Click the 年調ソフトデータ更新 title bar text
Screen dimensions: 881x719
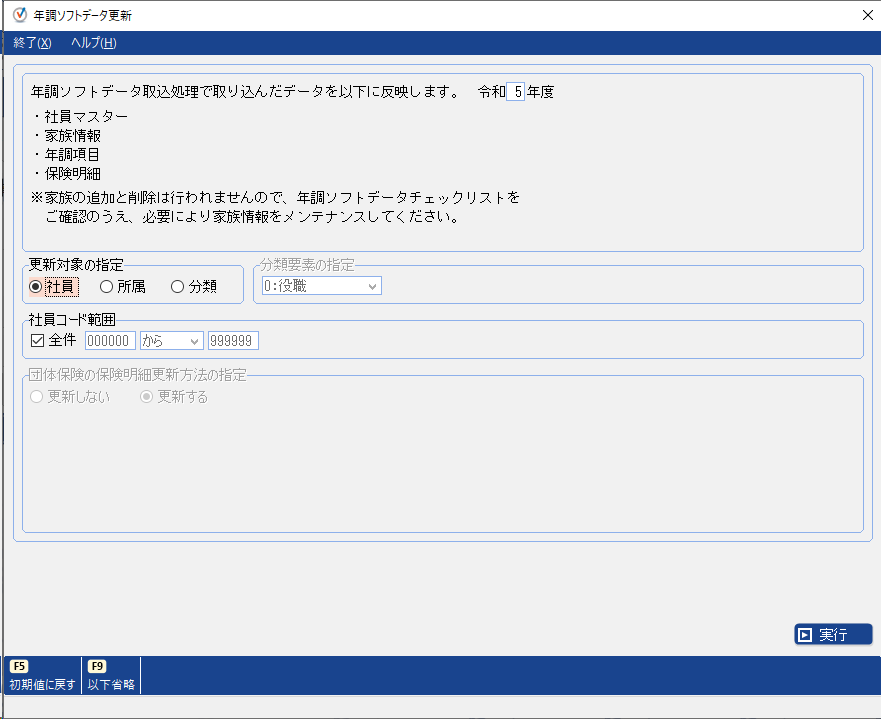[x=82, y=16]
